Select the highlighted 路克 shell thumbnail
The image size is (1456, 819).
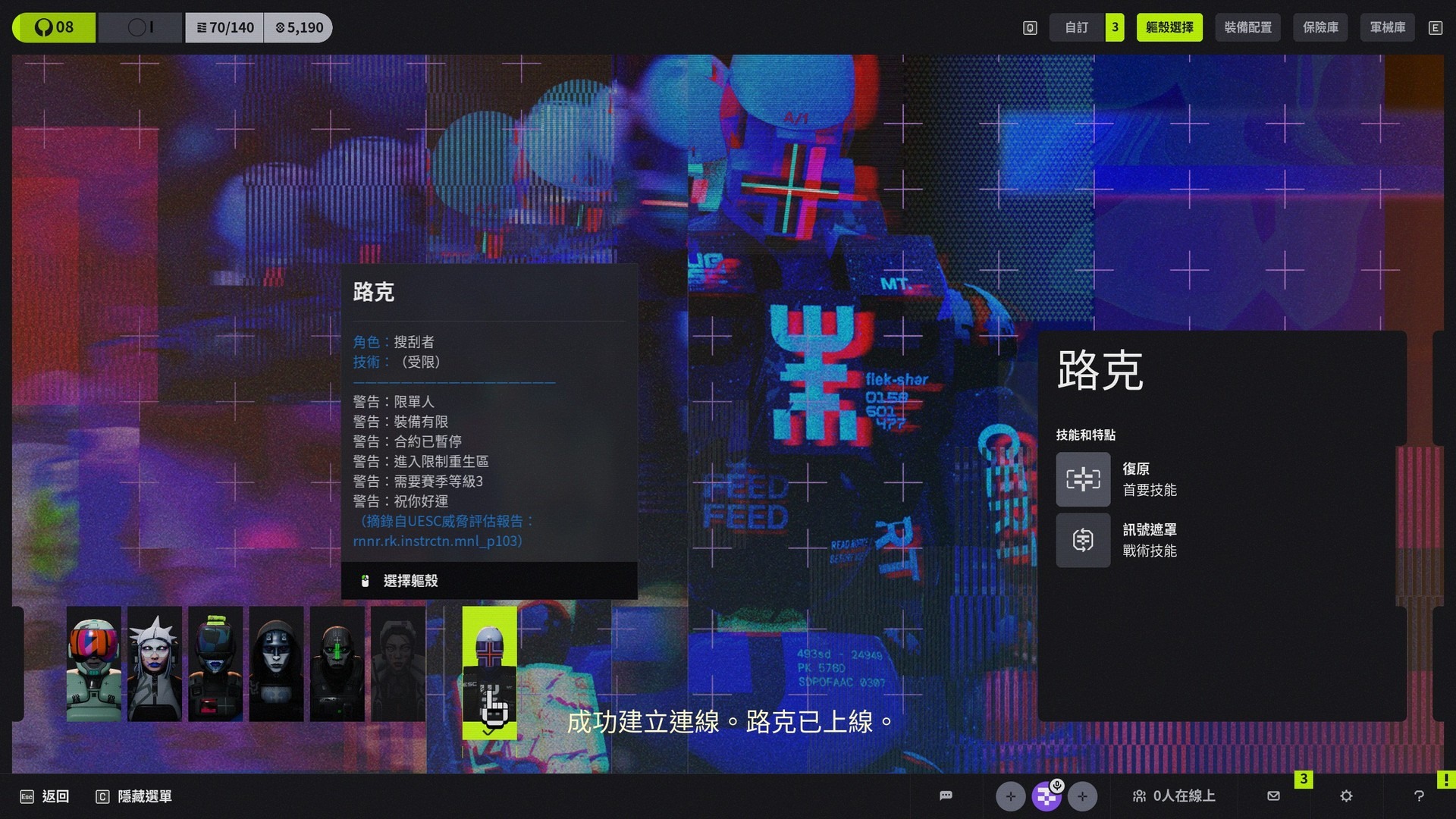coord(488,671)
